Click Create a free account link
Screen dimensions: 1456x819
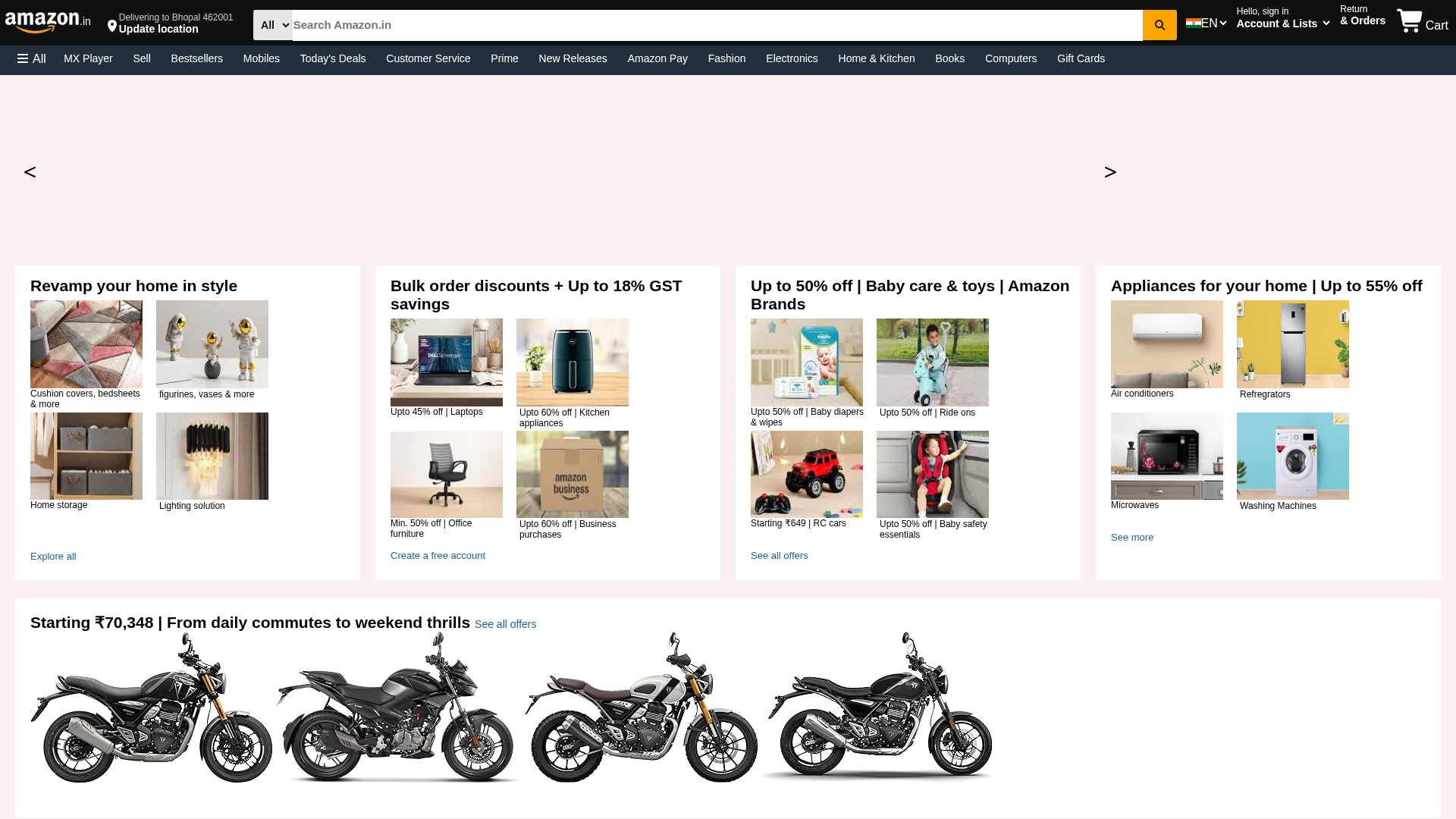pyautogui.click(x=438, y=556)
